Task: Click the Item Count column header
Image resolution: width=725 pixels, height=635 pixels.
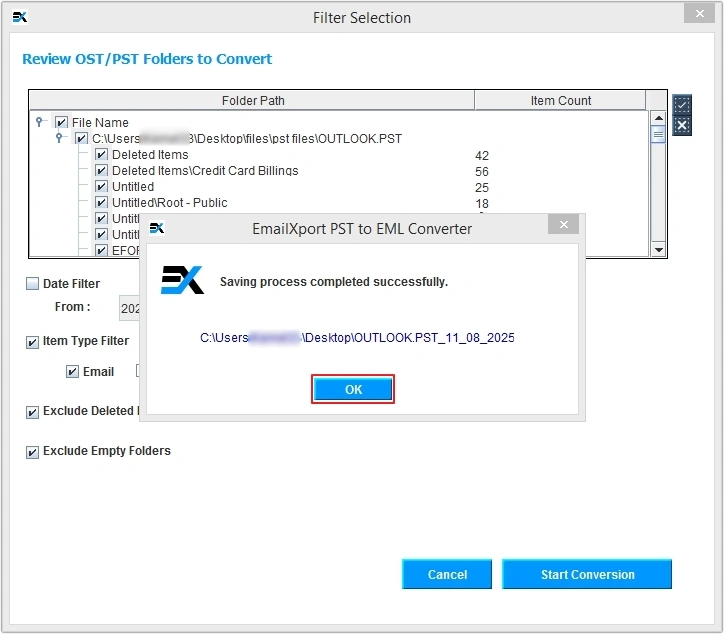Action: [x=560, y=100]
